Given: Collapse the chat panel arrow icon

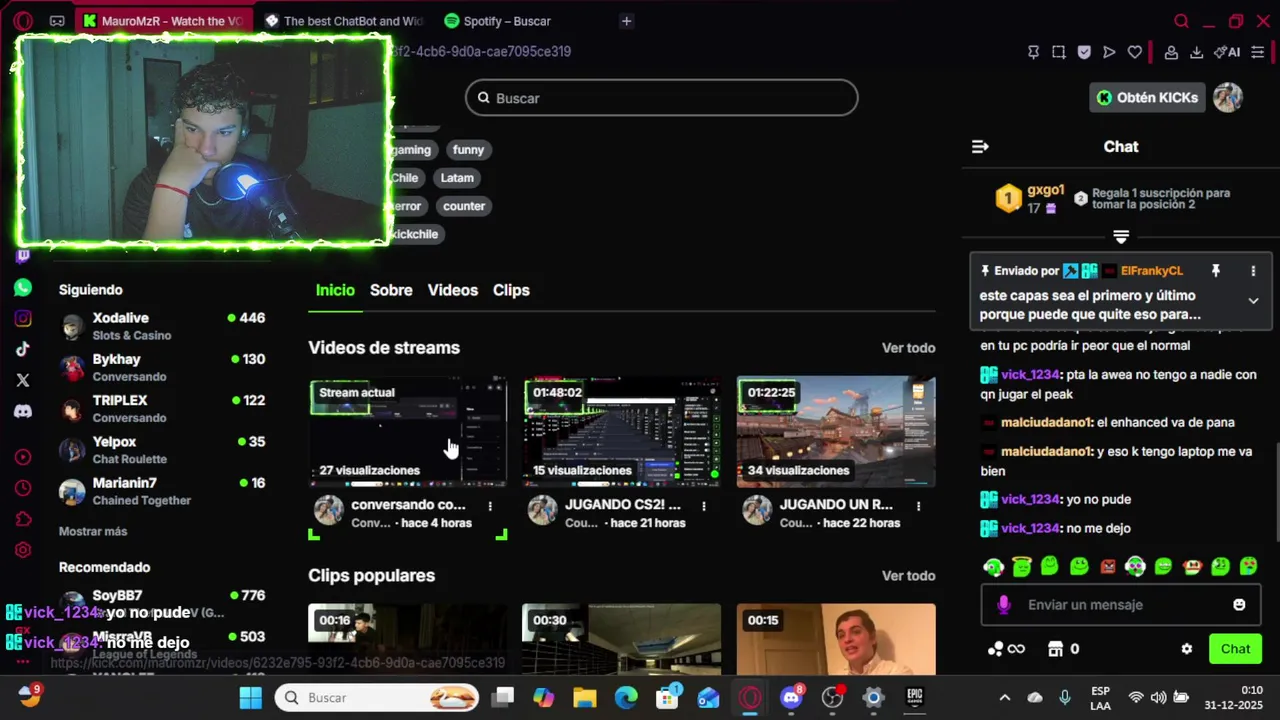Looking at the screenshot, I should (980, 147).
